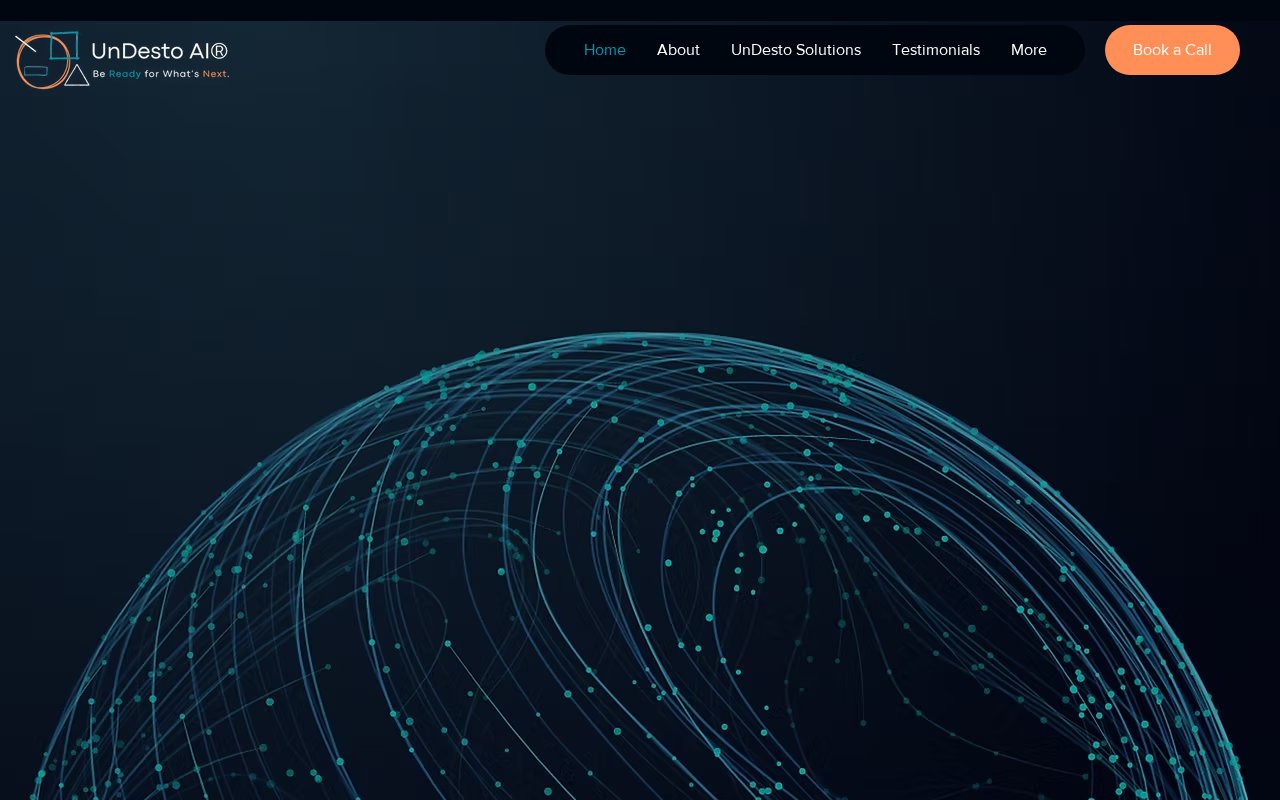Expand the More navigation menu
The height and width of the screenshot is (800, 1280).
pos(1029,50)
